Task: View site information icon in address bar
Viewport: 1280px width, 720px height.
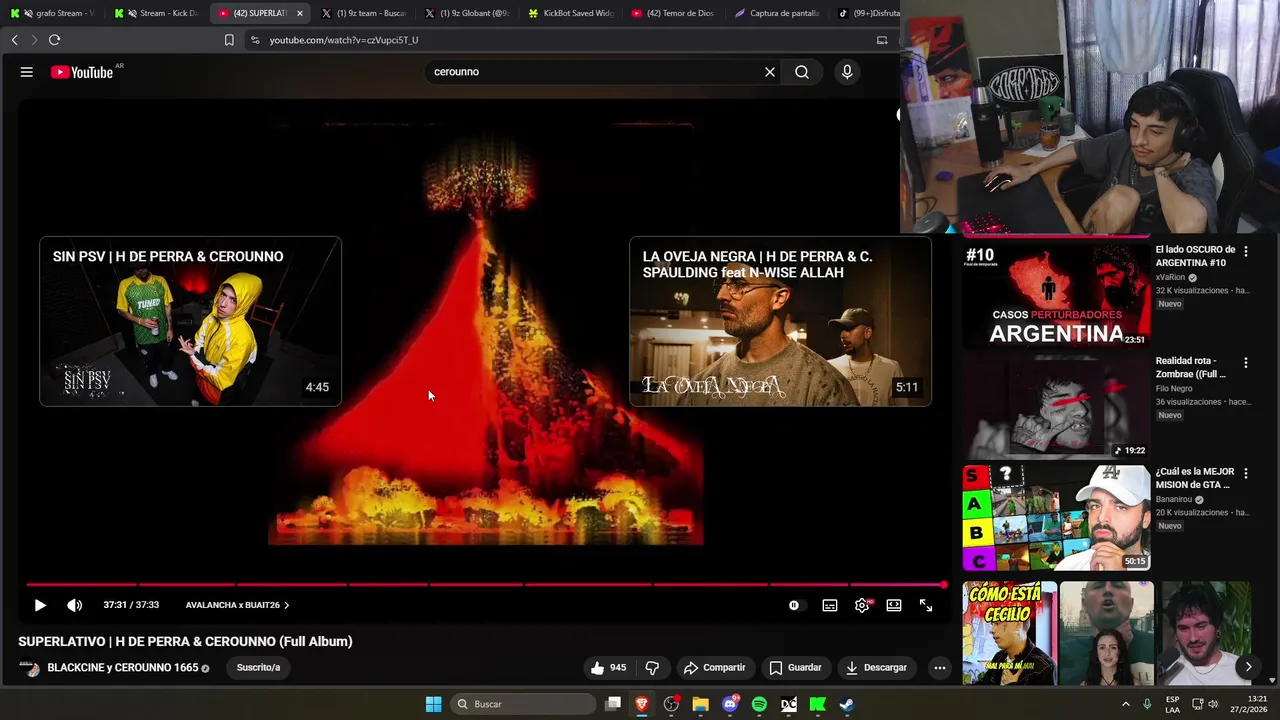Action: coord(255,40)
